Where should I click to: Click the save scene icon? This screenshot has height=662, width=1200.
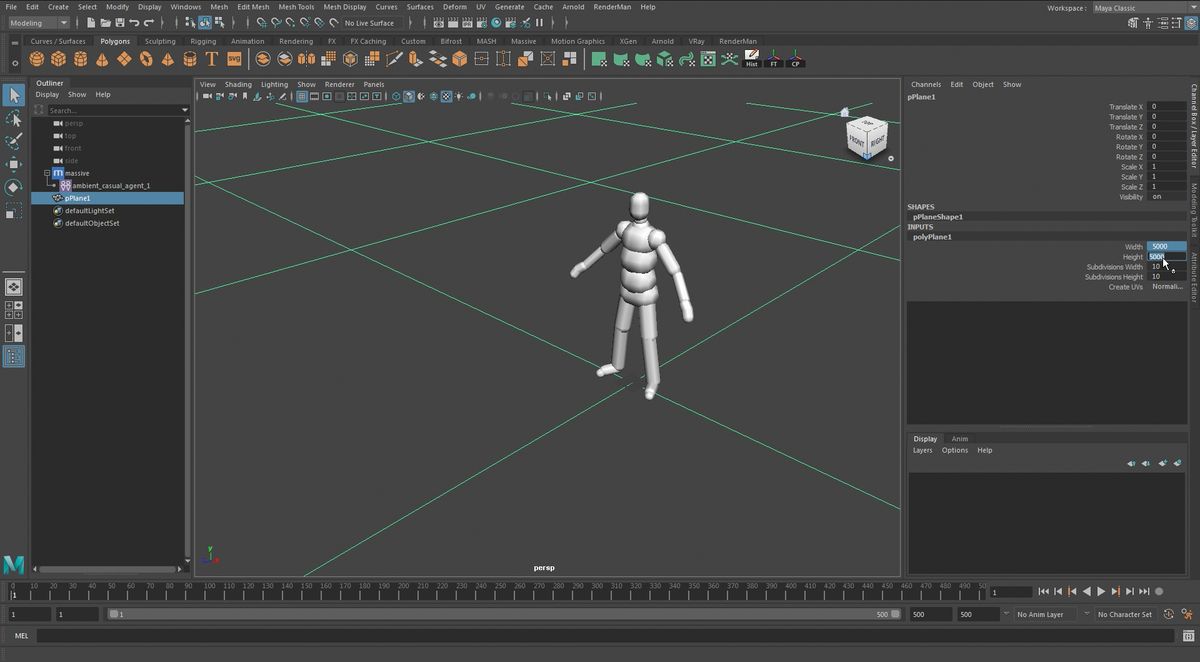pyautogui.click(x=120, y=22)
